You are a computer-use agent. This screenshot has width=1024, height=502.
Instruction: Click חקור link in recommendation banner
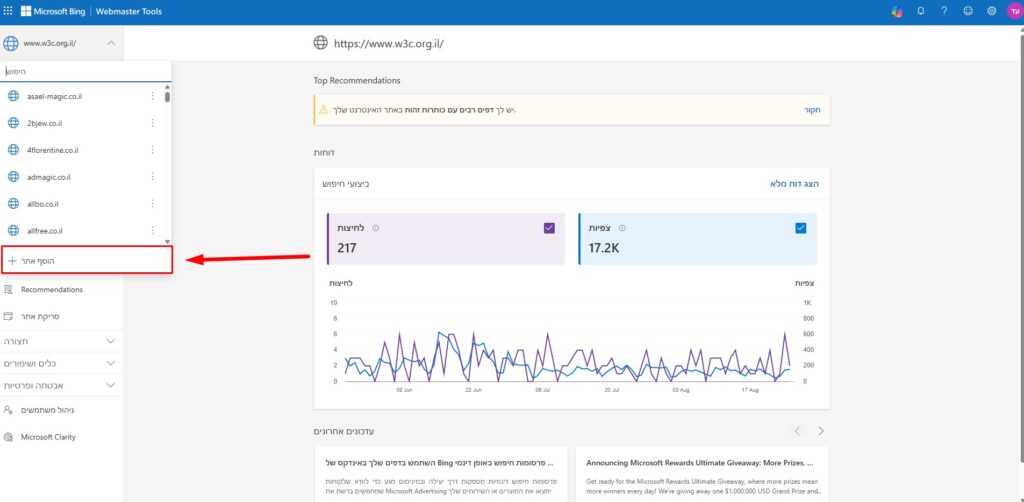[x=811, y=110]
